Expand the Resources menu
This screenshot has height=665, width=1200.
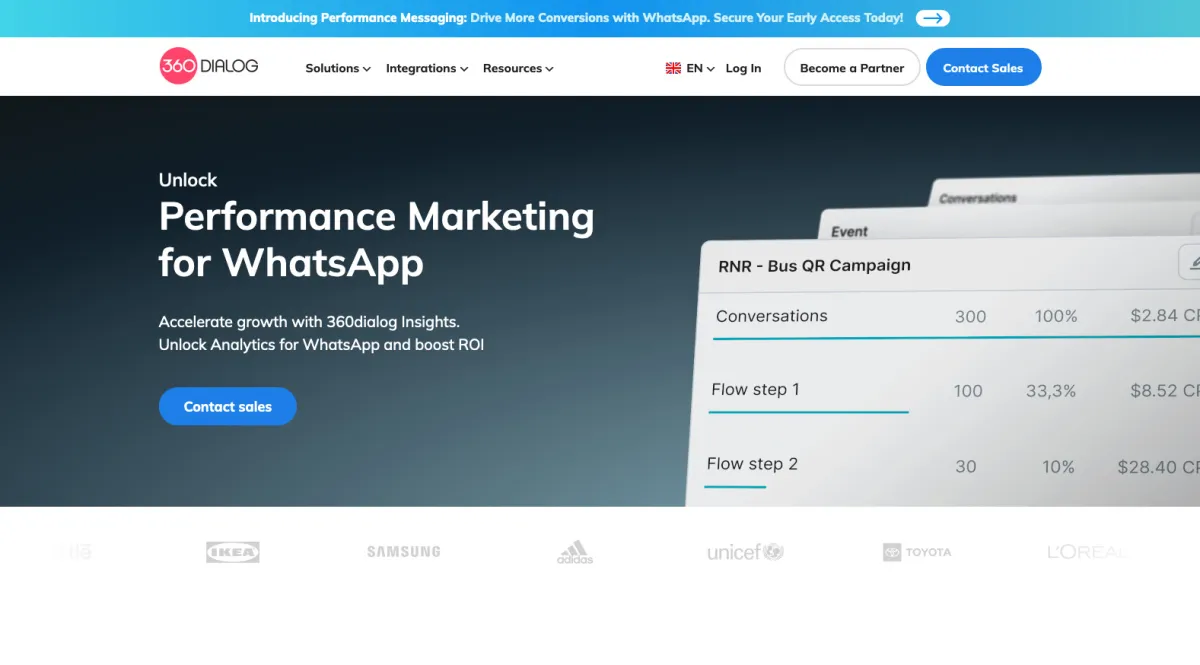(518, 69)
